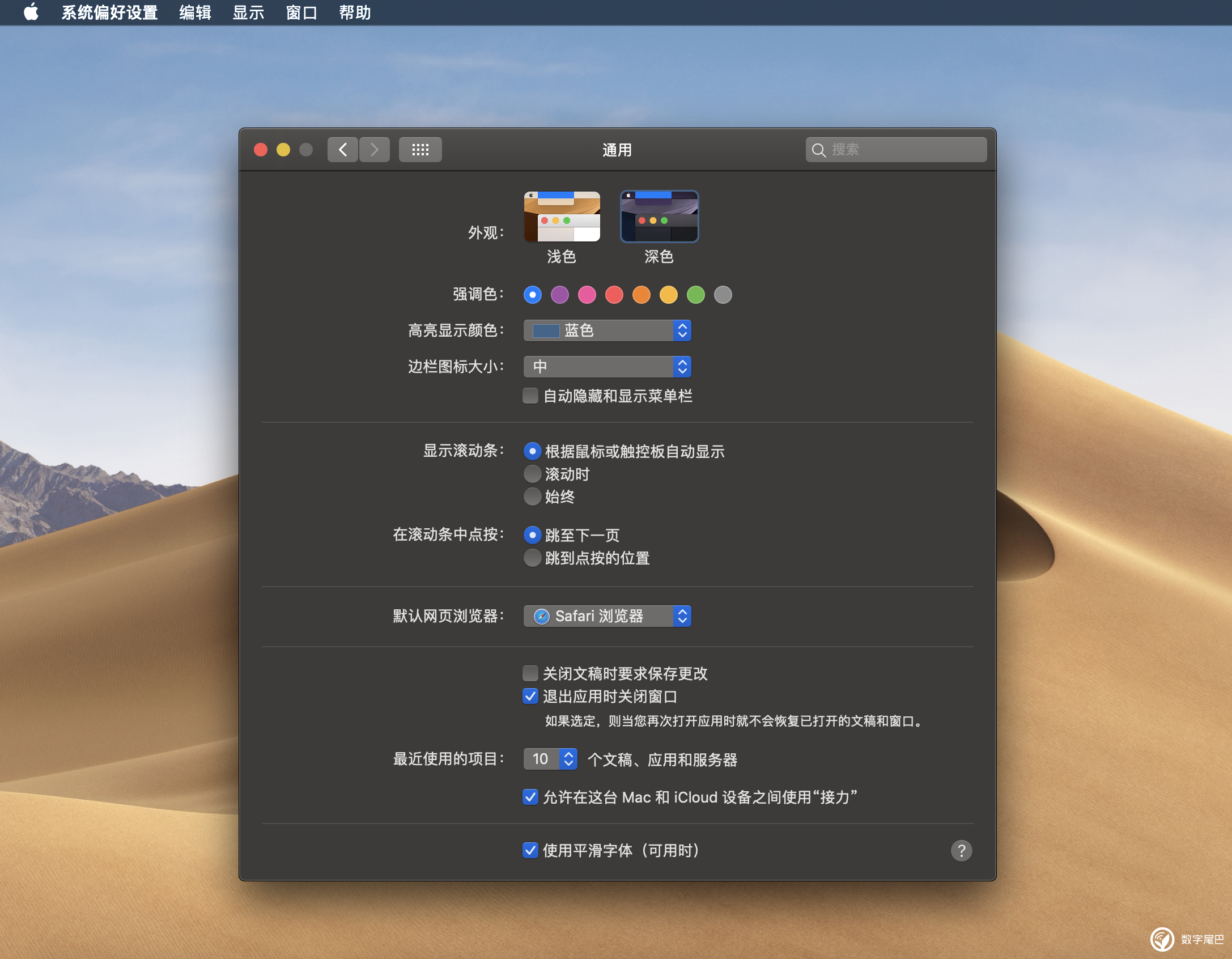
Task: Choose the blue accent color
Action: (x=533, y=295)
